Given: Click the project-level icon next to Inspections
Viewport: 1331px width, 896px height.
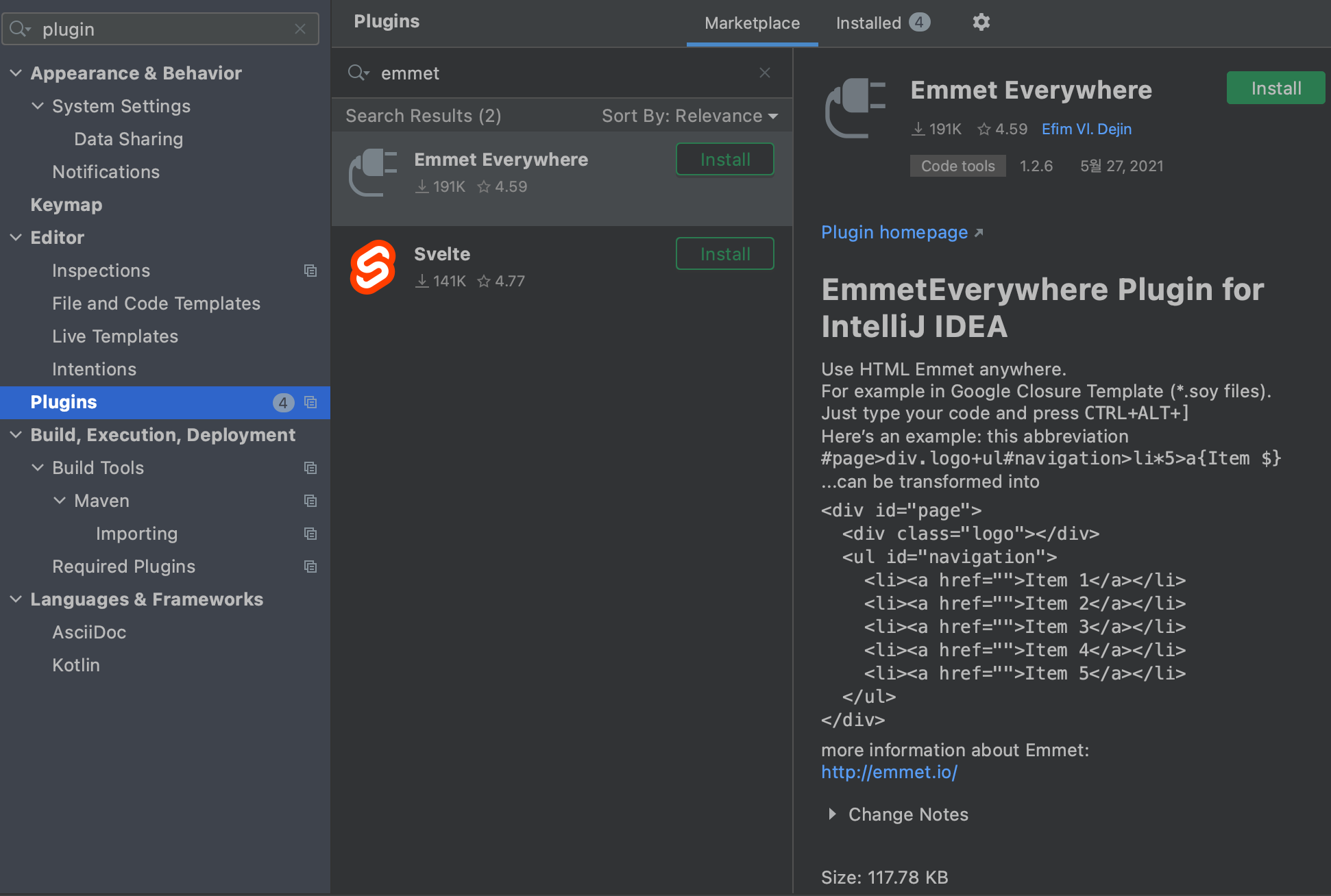Looking at the screenshot, I should coord(310,271).
